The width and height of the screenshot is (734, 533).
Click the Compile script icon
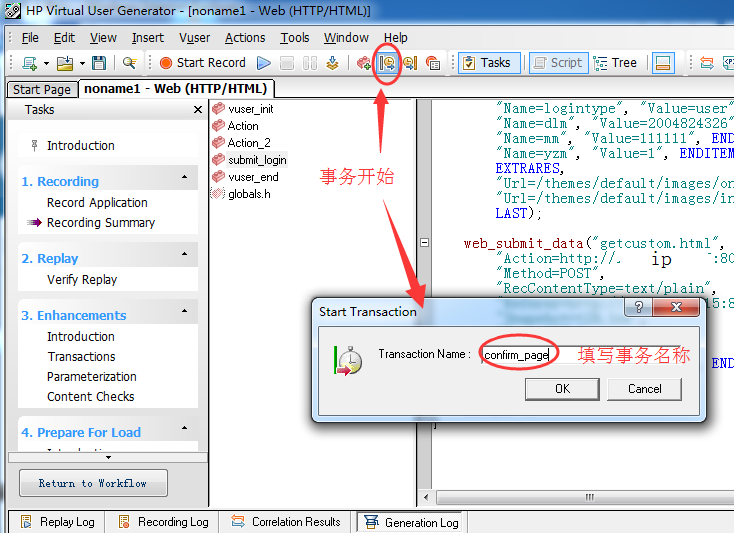click(x=332, y=63)
